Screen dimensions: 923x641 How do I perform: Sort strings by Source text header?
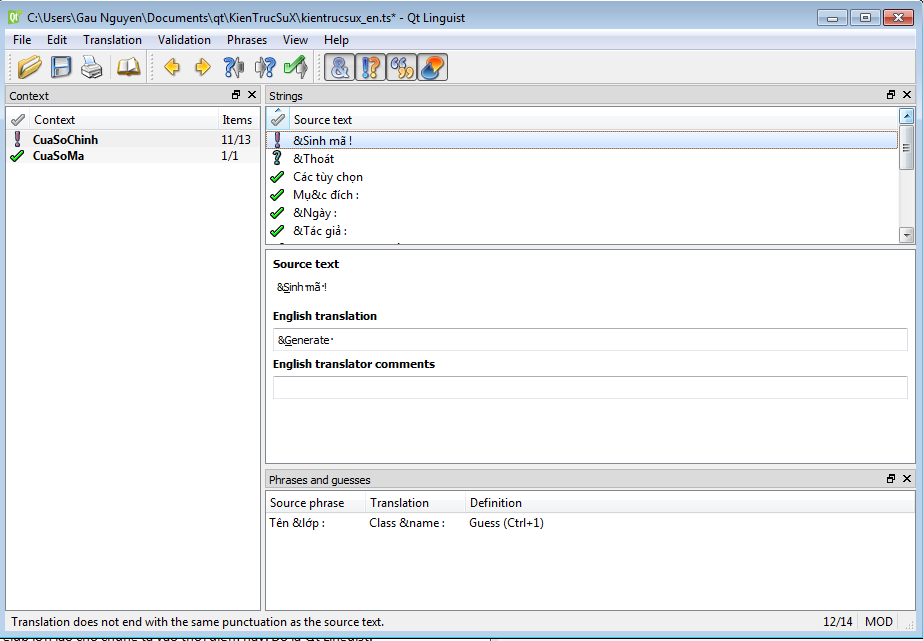tap(593, 119)
